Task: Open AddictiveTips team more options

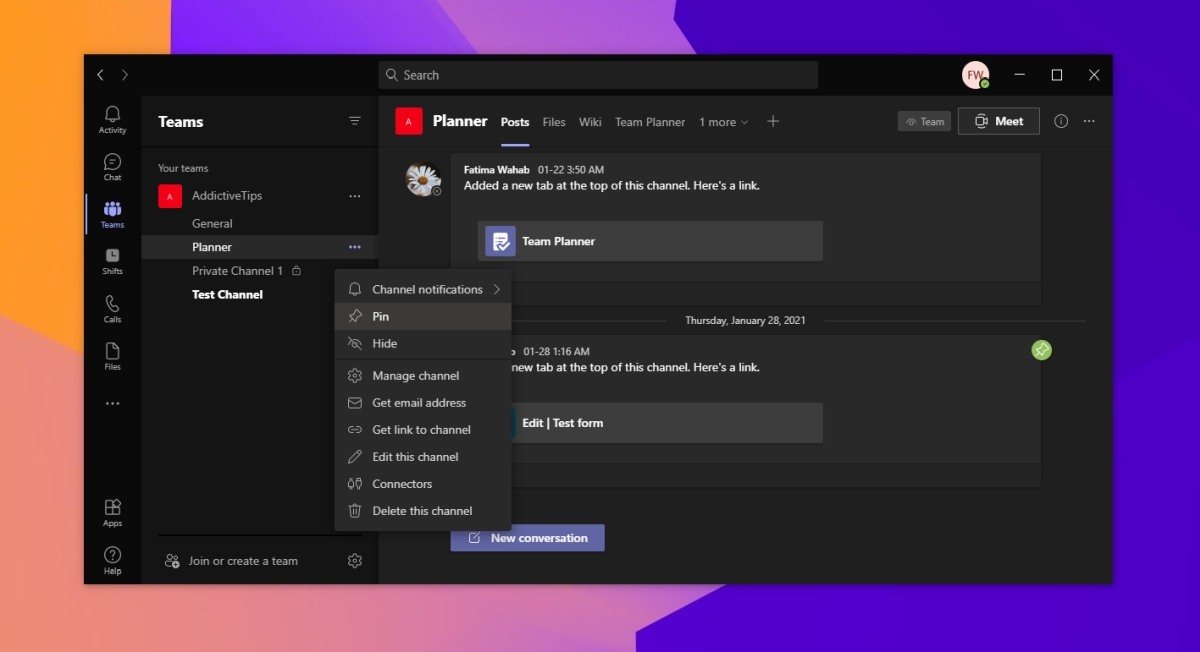Action: pyautogui.click(x=354, y=196)
